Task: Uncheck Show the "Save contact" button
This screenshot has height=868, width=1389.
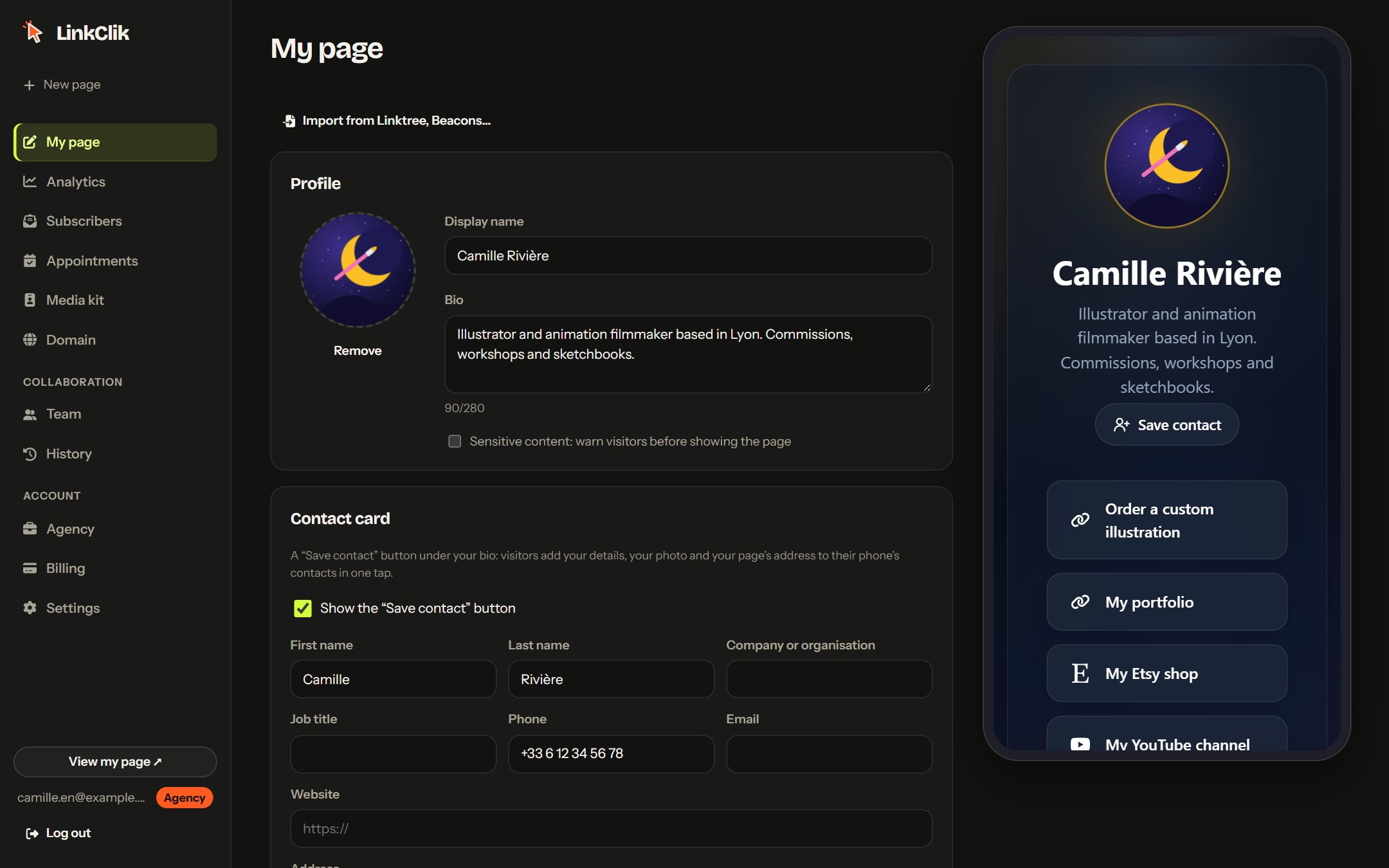Action: [x=303, y=608]
